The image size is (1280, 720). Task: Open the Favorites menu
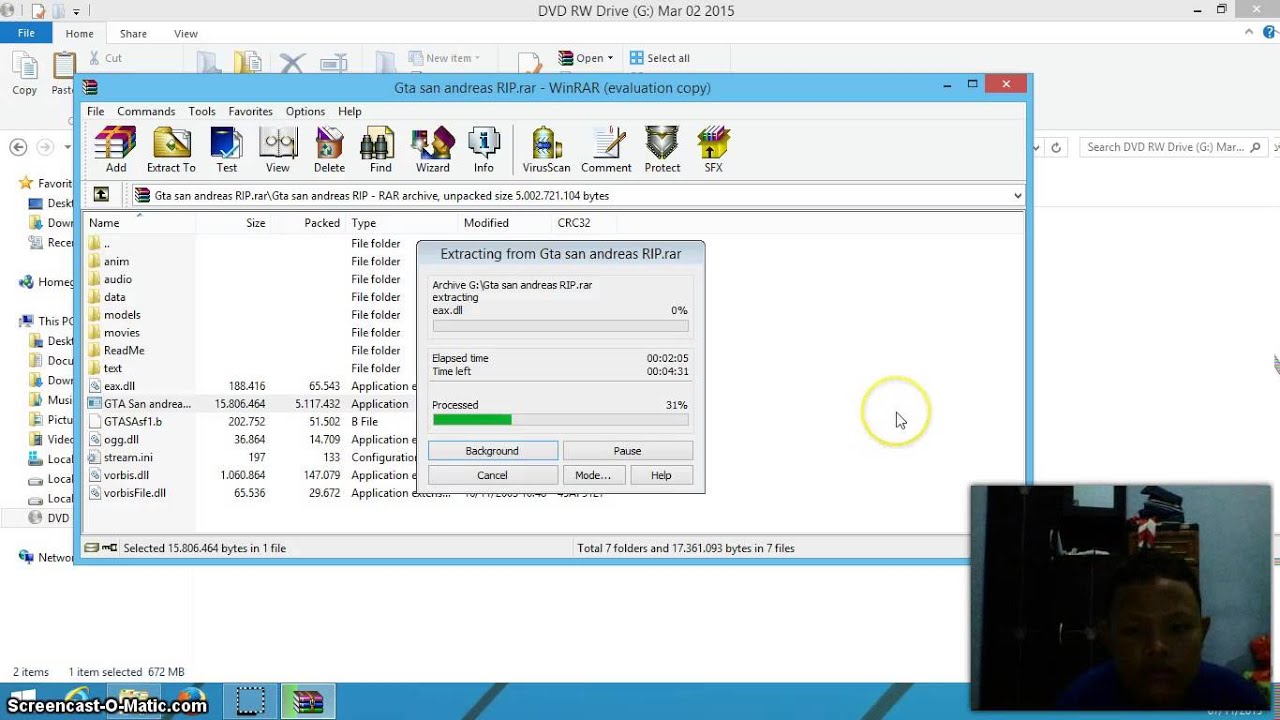[250, 111]
